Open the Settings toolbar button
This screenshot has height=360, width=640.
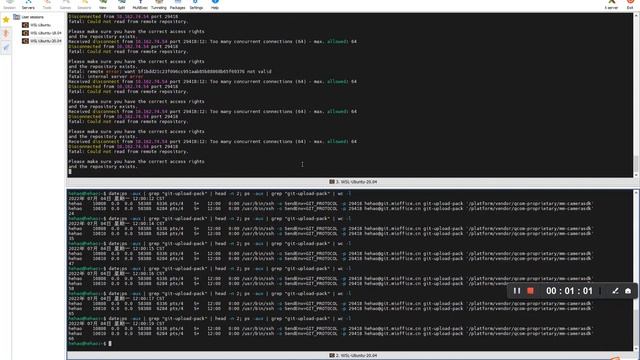point(196,4)
